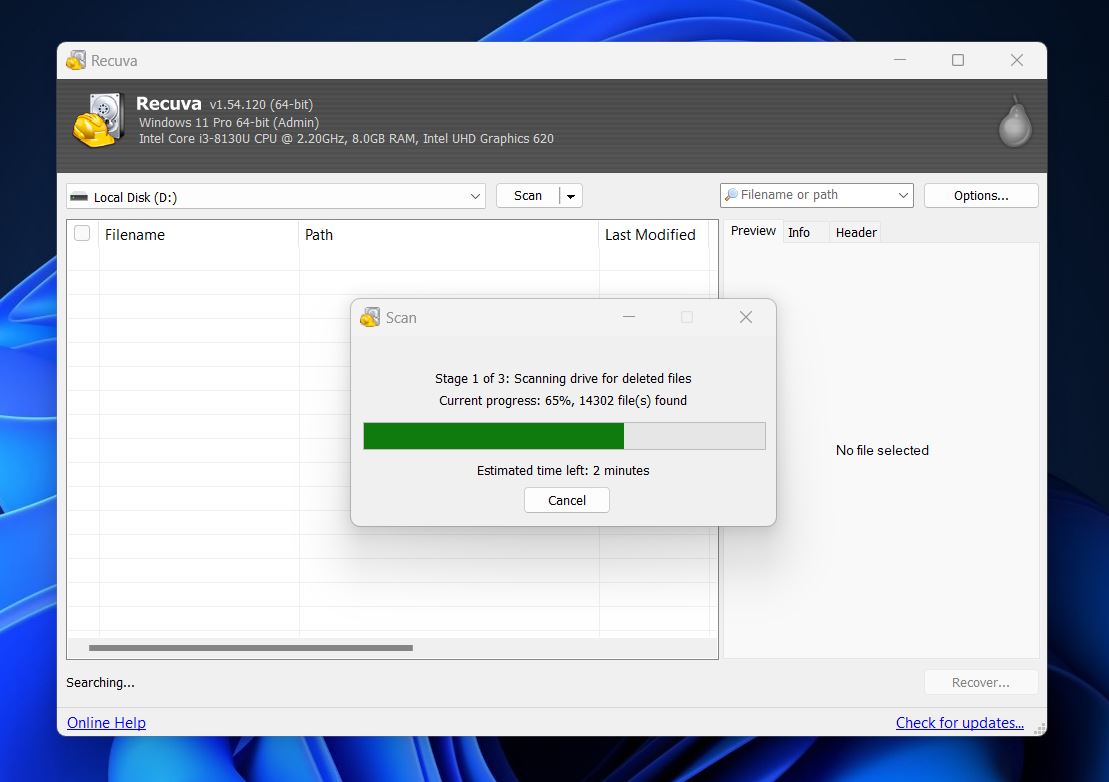
Task: Click 'Windows 11 Pro 64-bit (Admin)' text
Action: 228,122
